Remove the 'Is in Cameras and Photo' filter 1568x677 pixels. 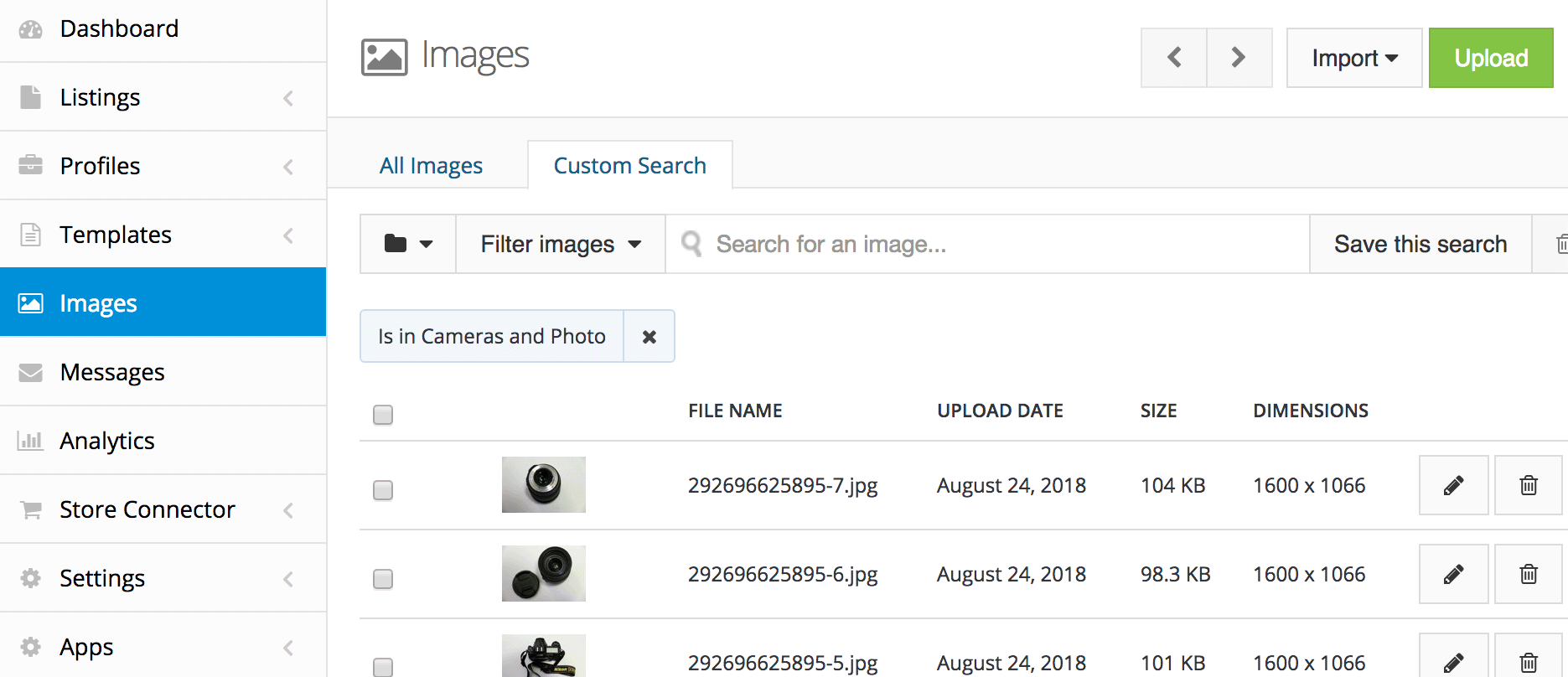tap(649, 336)
